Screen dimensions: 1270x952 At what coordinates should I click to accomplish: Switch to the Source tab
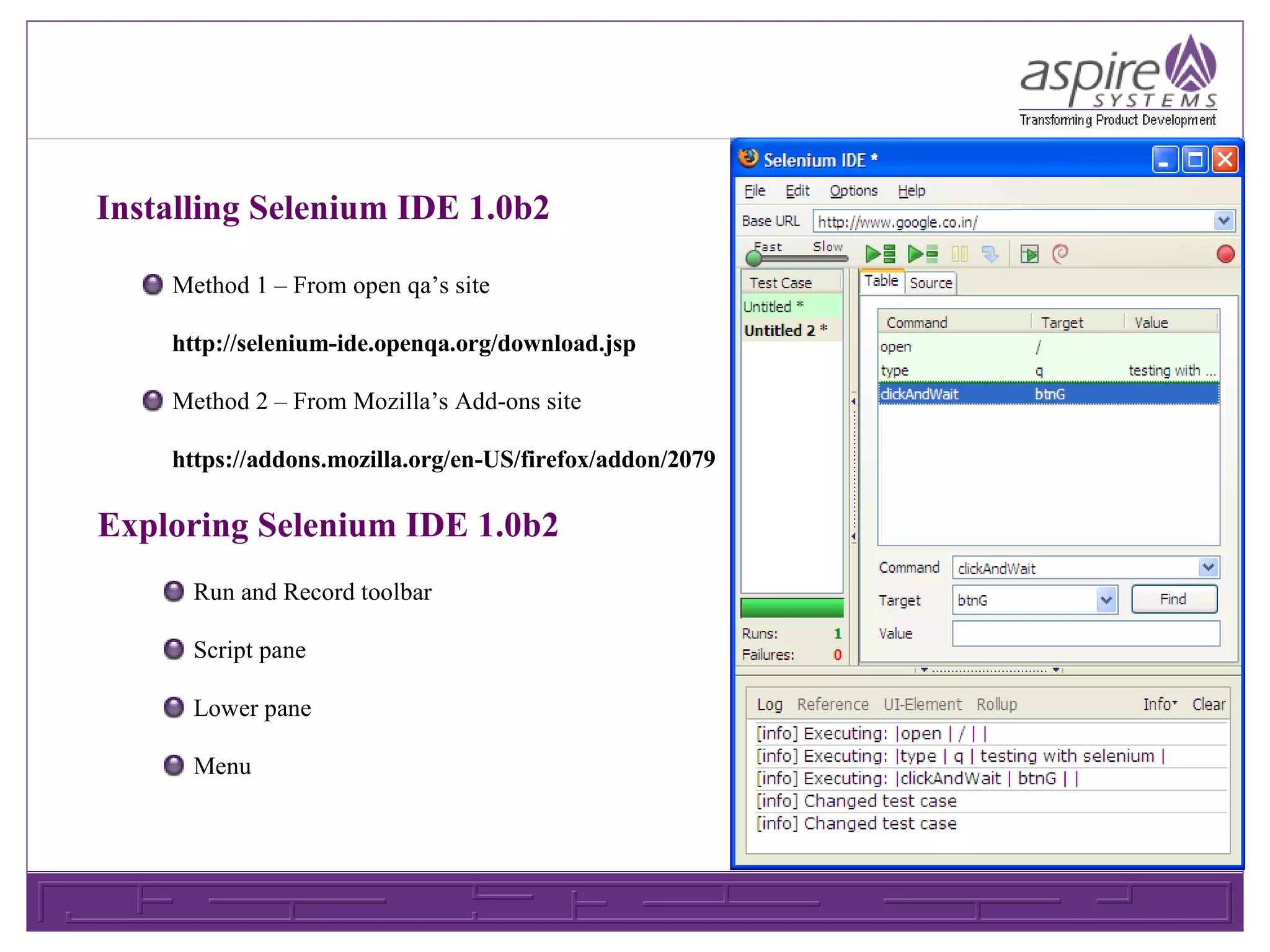click(x=931, y=283)
